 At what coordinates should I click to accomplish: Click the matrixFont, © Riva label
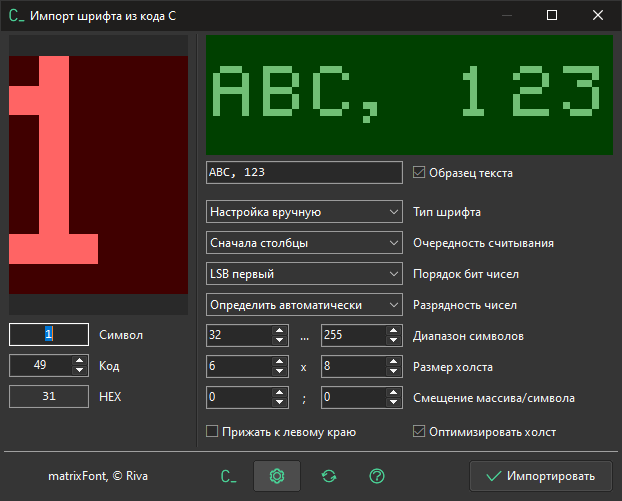tap(98, 476)
